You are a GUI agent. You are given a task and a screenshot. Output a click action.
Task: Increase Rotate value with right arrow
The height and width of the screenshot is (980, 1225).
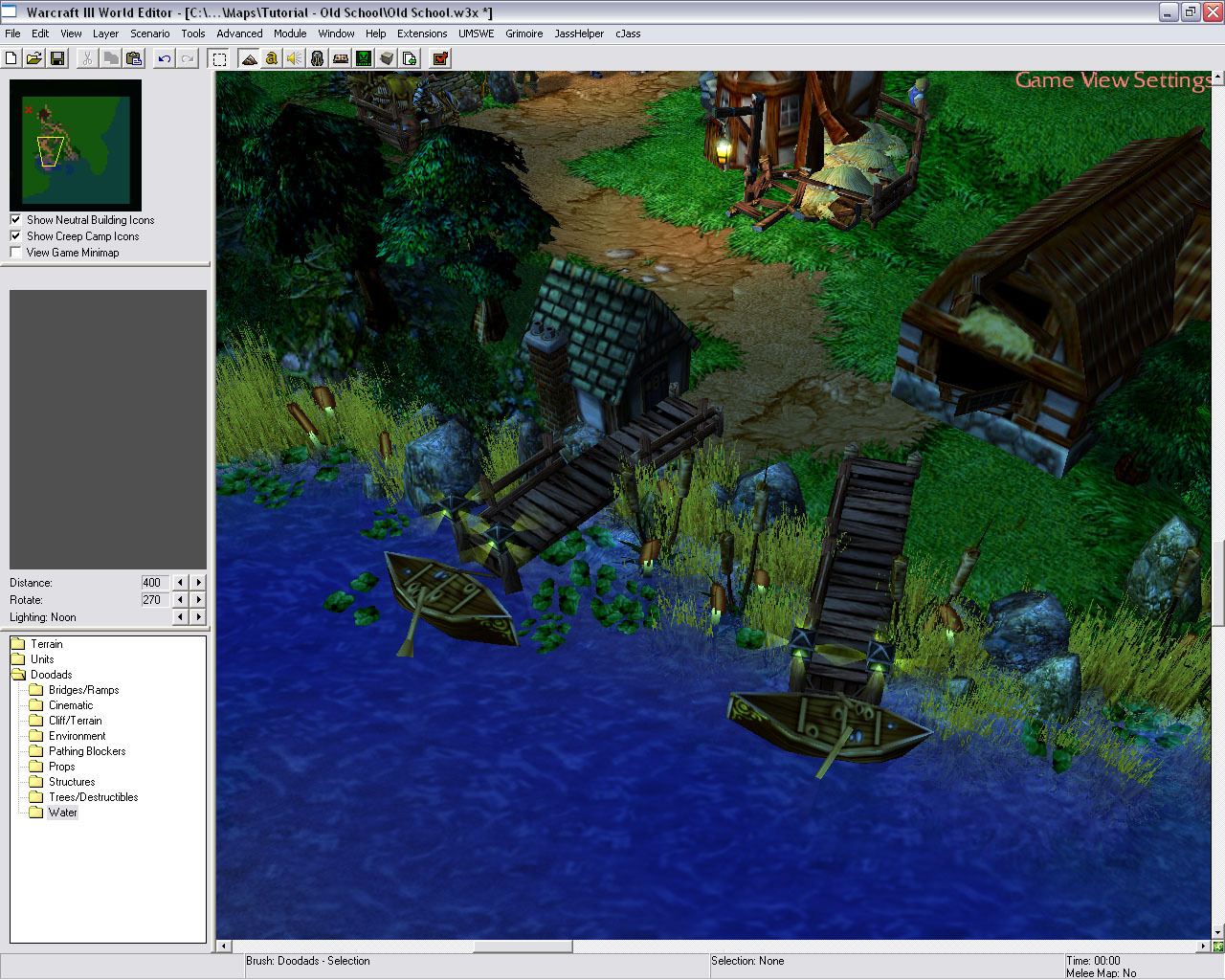pyautogui.click(x=198, y=599)
